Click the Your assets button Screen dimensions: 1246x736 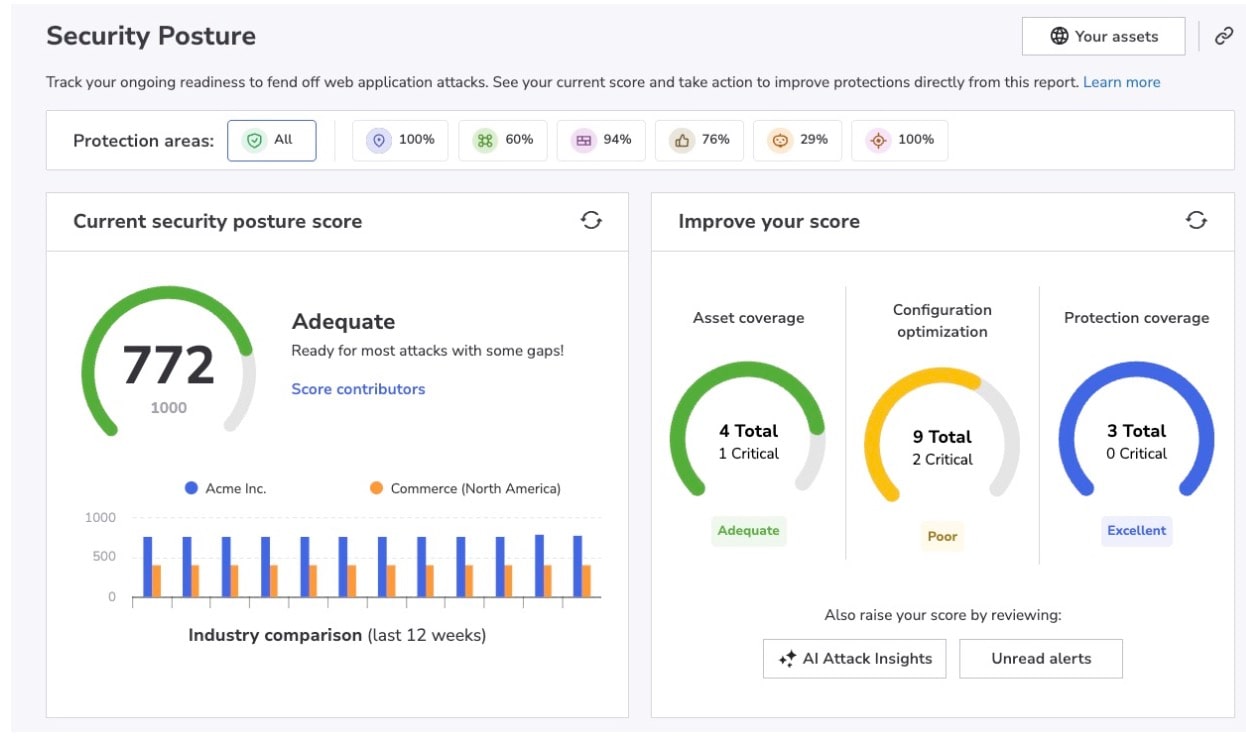(1103, 36)
